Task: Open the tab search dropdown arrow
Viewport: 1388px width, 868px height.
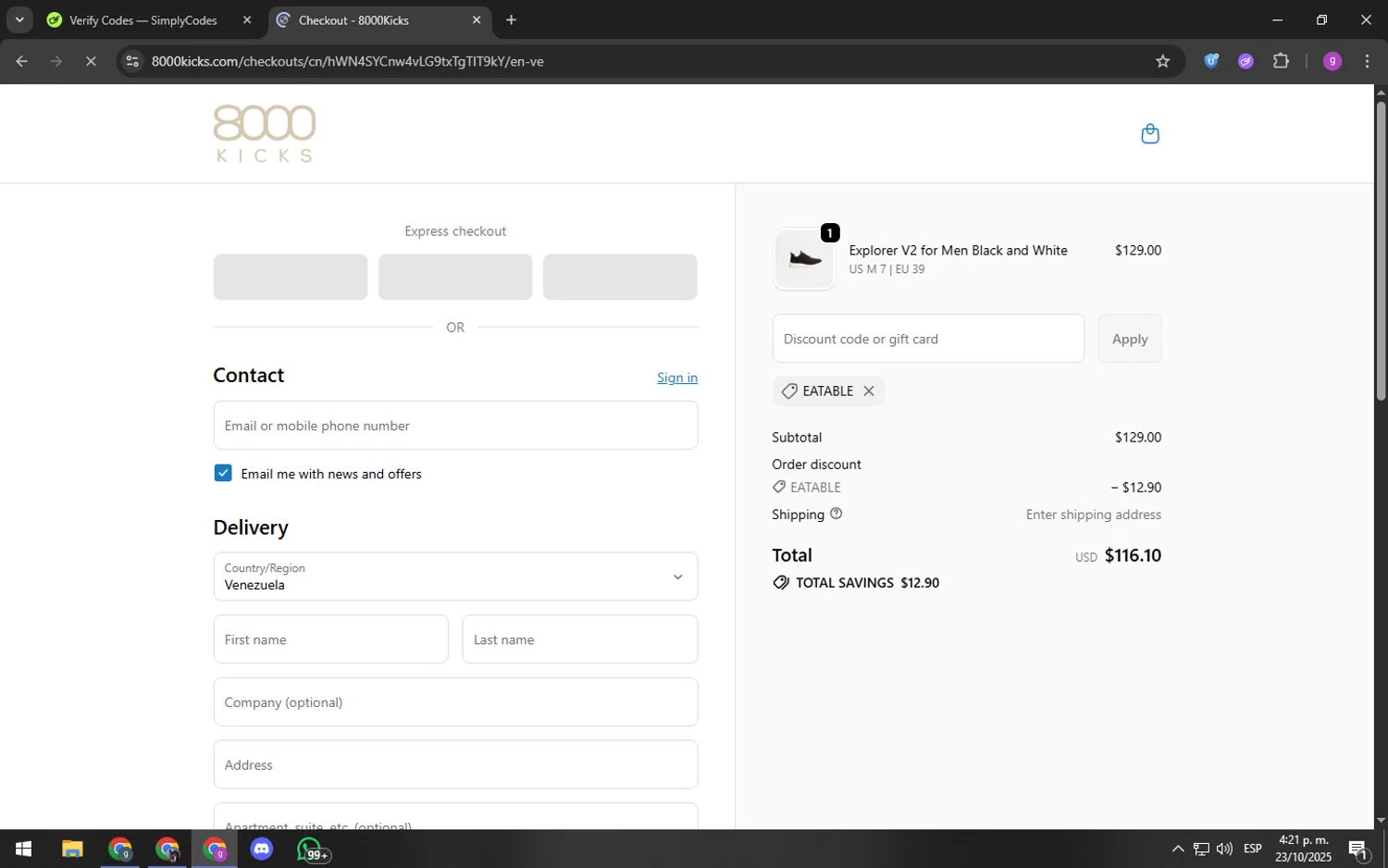Action: click(x=19, y=19)
